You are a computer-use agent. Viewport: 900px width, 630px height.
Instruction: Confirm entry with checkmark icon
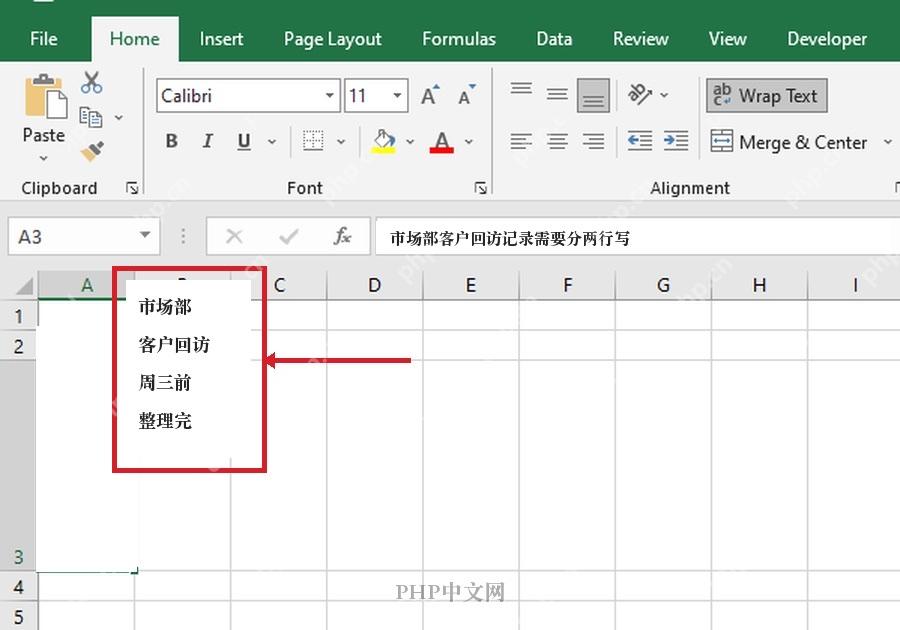point(288,236)
